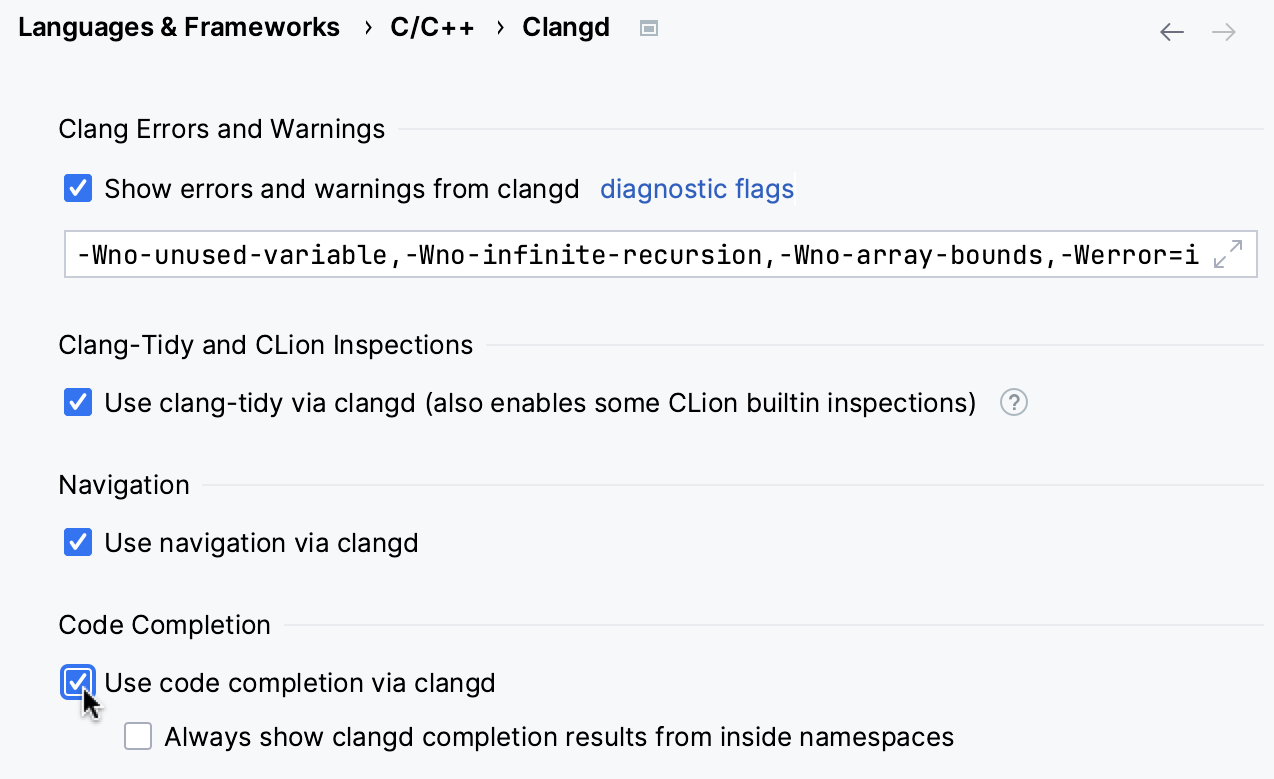Disable "Use navigation via clangd"

(77, 542)
